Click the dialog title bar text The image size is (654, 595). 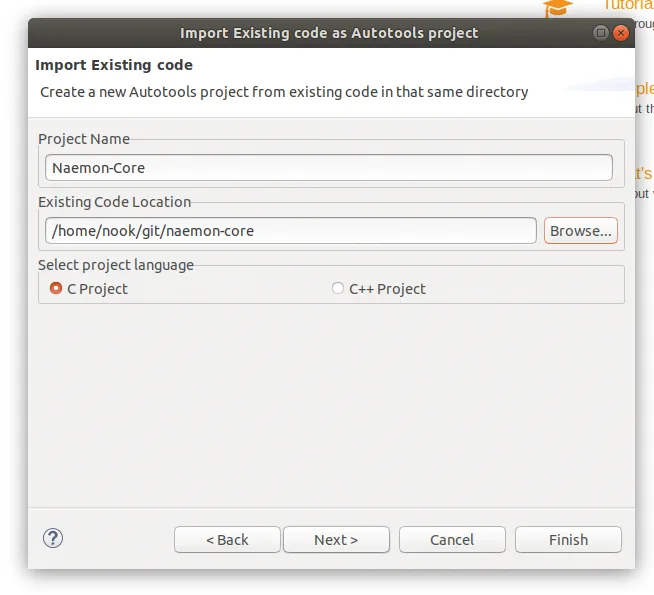329,33
